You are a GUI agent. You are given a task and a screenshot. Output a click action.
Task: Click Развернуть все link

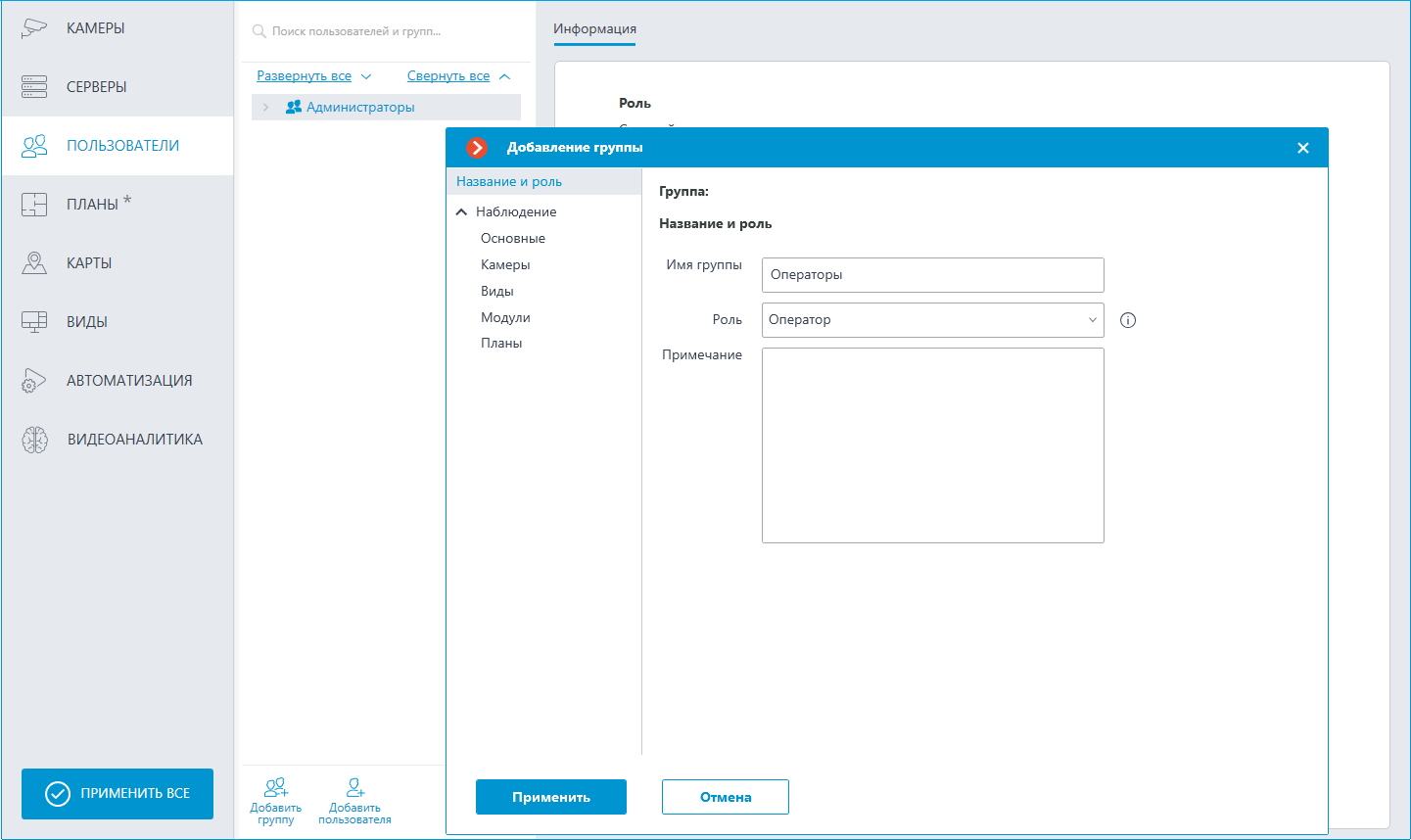point(304,76)
